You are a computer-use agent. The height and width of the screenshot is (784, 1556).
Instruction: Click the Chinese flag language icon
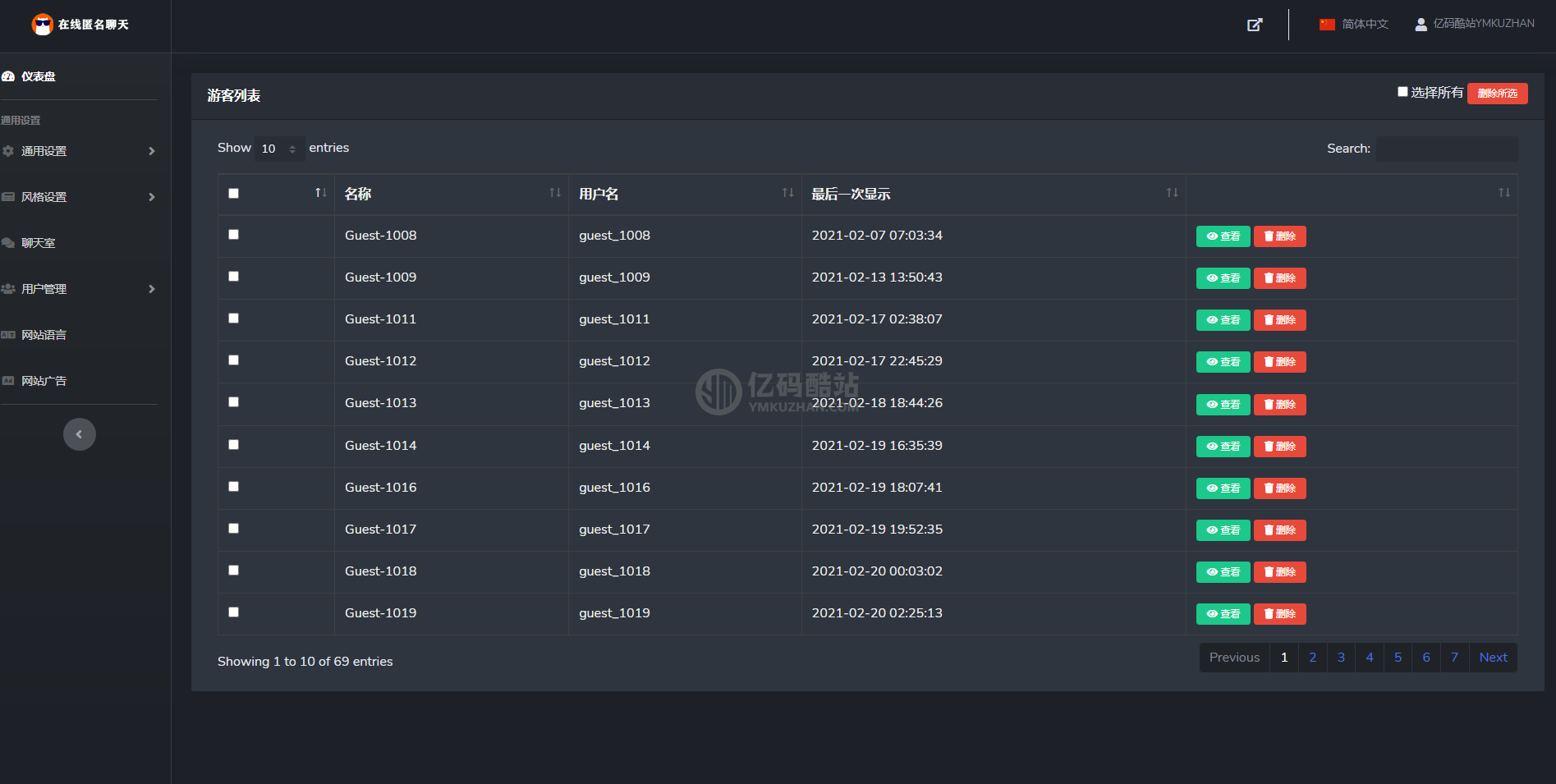pos(1327,25)
